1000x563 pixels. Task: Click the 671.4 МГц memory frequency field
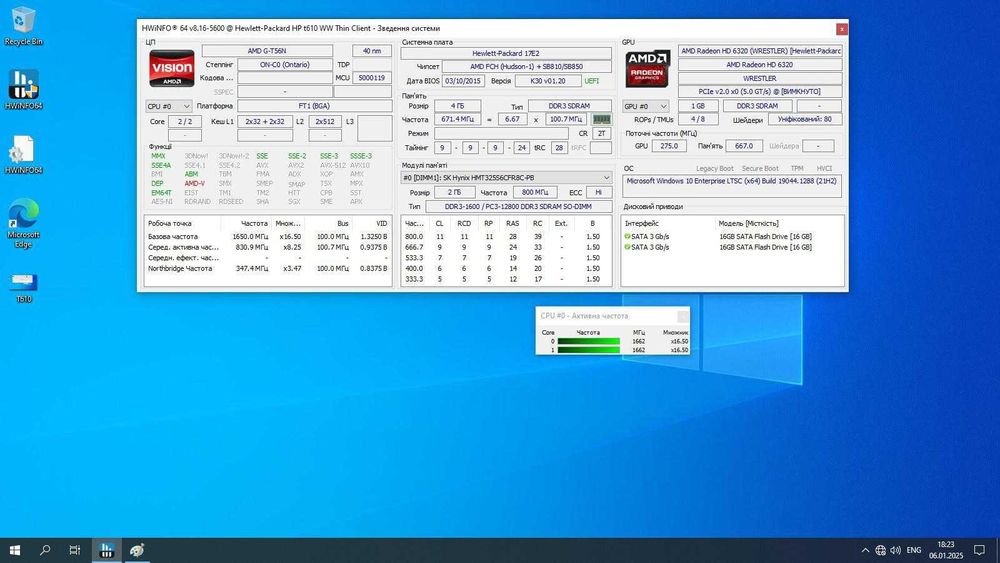tap(457, 119)
